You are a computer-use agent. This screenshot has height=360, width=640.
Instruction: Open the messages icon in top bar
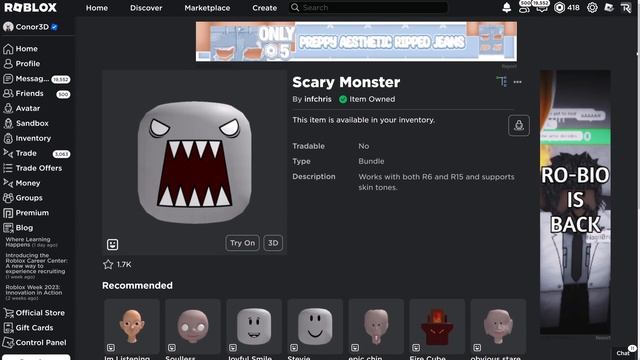pyautogui.click(x=542, y=7)
